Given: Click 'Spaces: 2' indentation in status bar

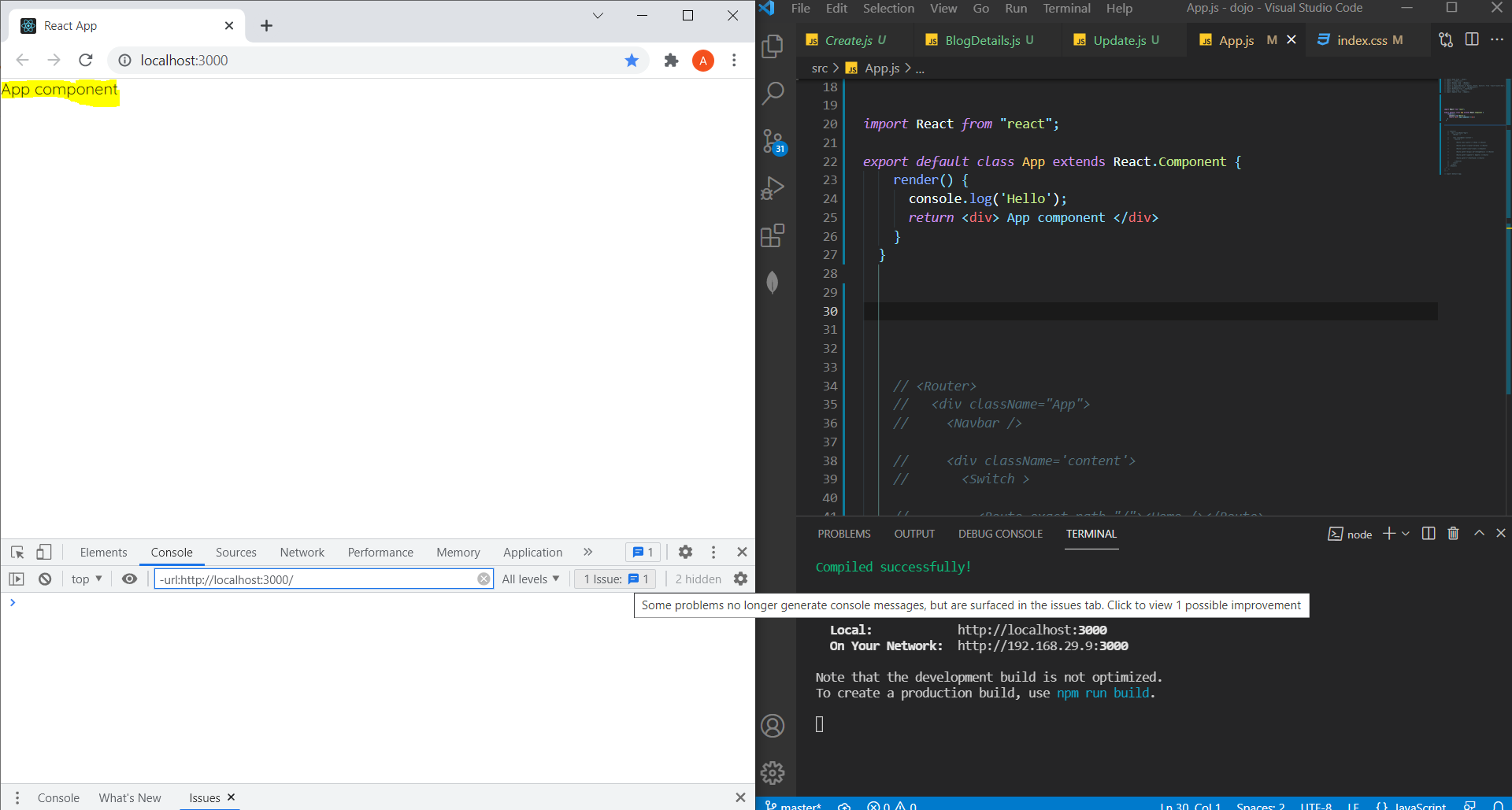Looking at the screenshot, I should click(x=1260, y=804).
